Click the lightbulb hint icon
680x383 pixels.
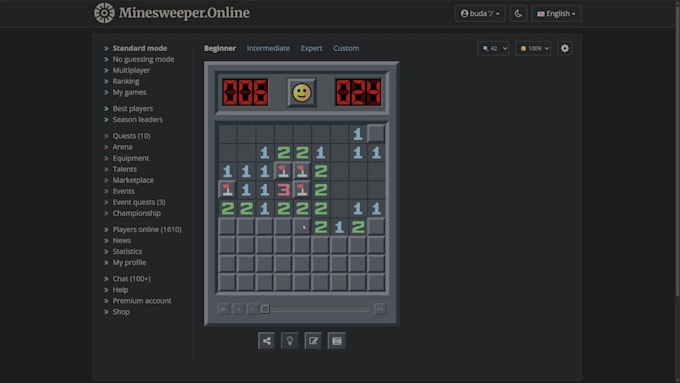tap(290, 341)
